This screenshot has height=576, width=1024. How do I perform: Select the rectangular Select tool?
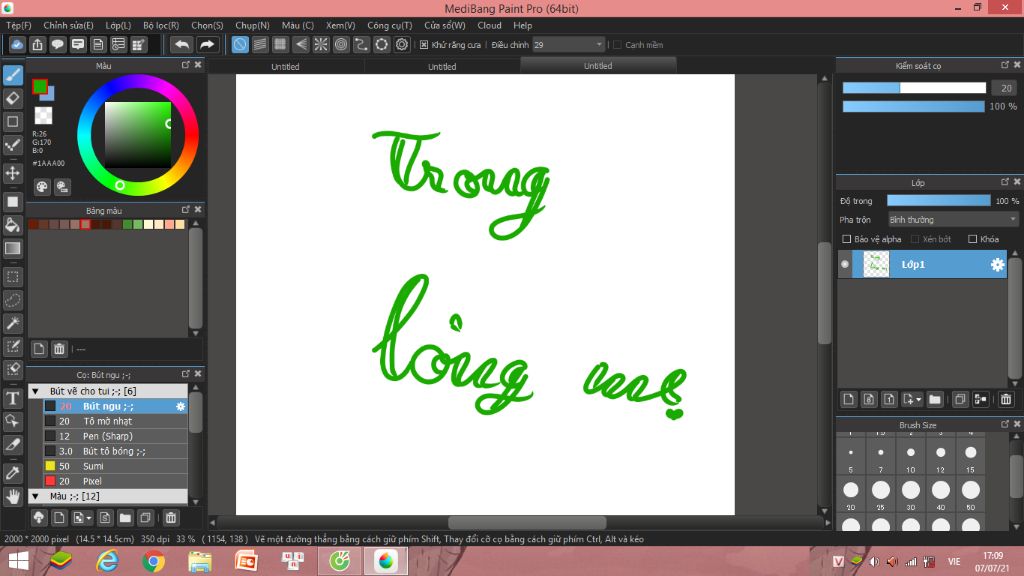[12, 277]
